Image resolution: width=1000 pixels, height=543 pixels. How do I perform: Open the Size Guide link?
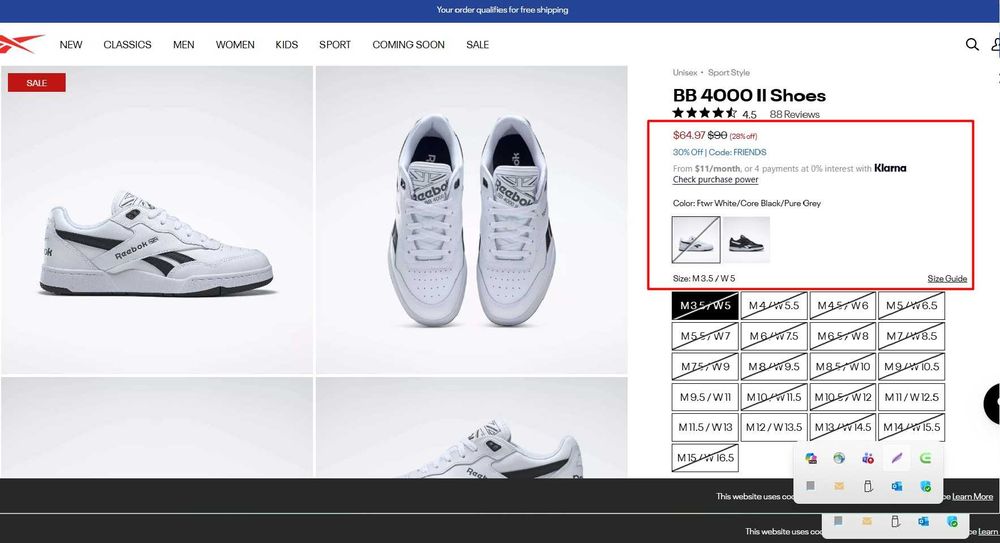click(947, 278)
